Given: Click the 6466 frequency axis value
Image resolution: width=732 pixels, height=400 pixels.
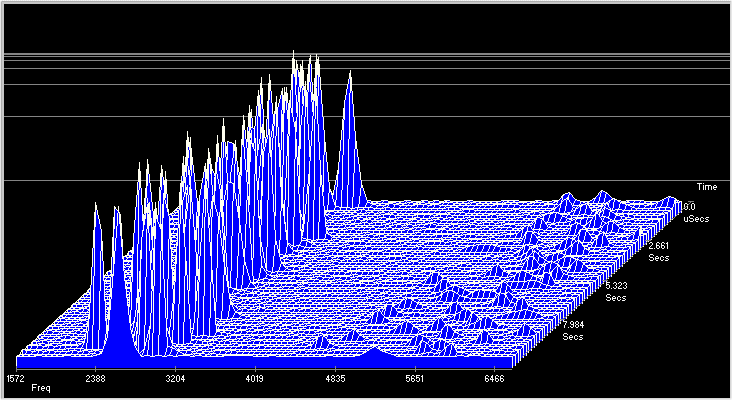Looking at the screenshot, I should [495, 379].
